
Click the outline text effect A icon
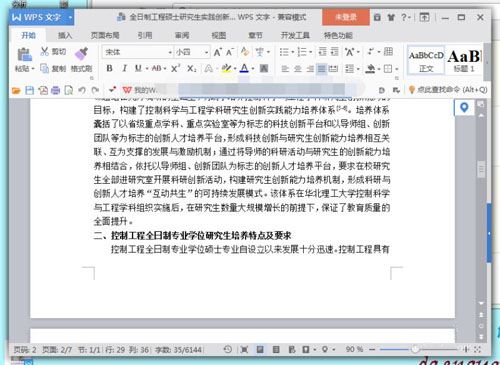pyautogui.click(x=209, y=69)
